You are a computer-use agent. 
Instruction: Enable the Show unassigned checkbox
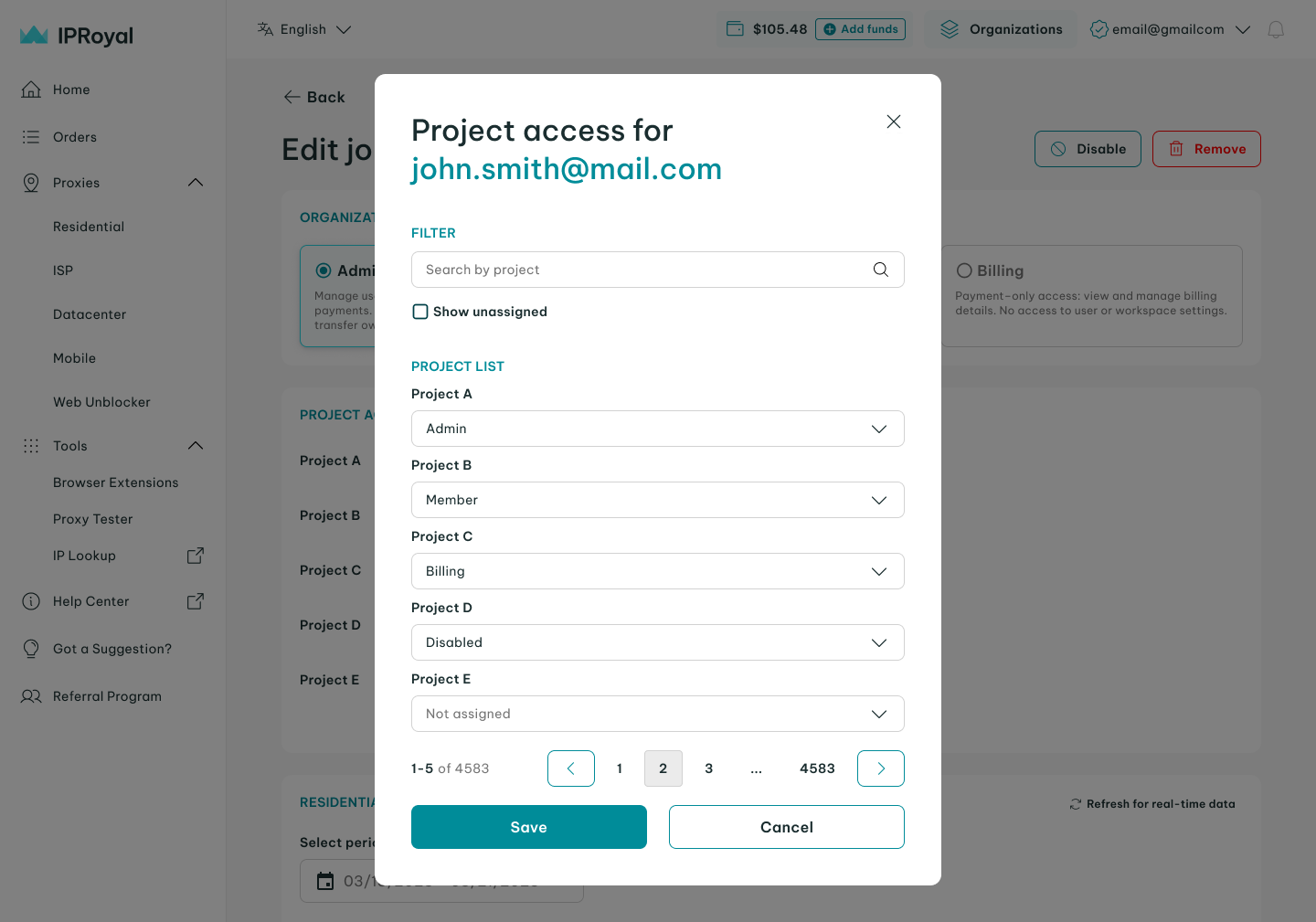click(x=420, y=312)
